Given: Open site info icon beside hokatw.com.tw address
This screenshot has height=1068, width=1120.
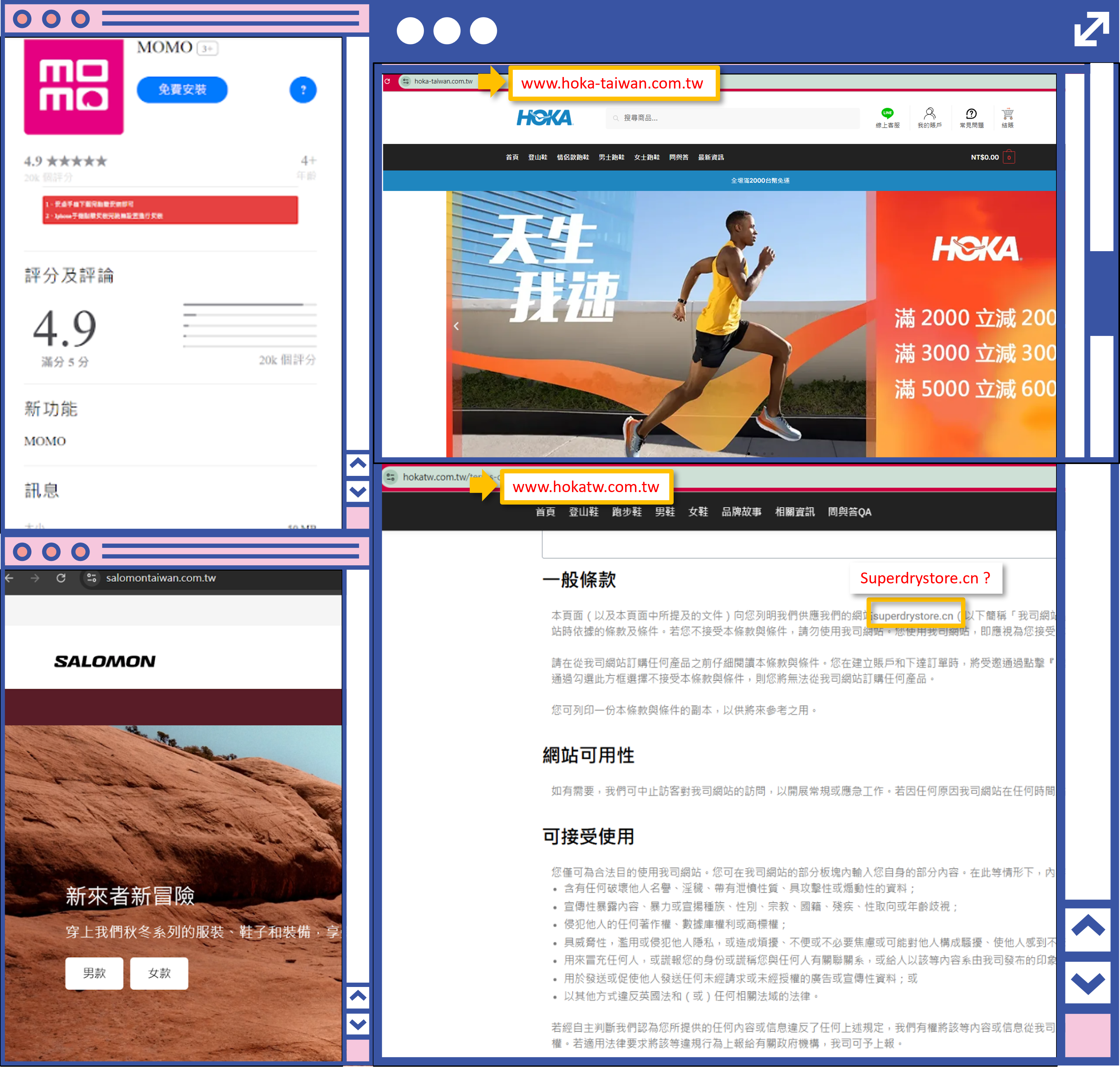Looking at the screenshot, I should tap(391, 477).
